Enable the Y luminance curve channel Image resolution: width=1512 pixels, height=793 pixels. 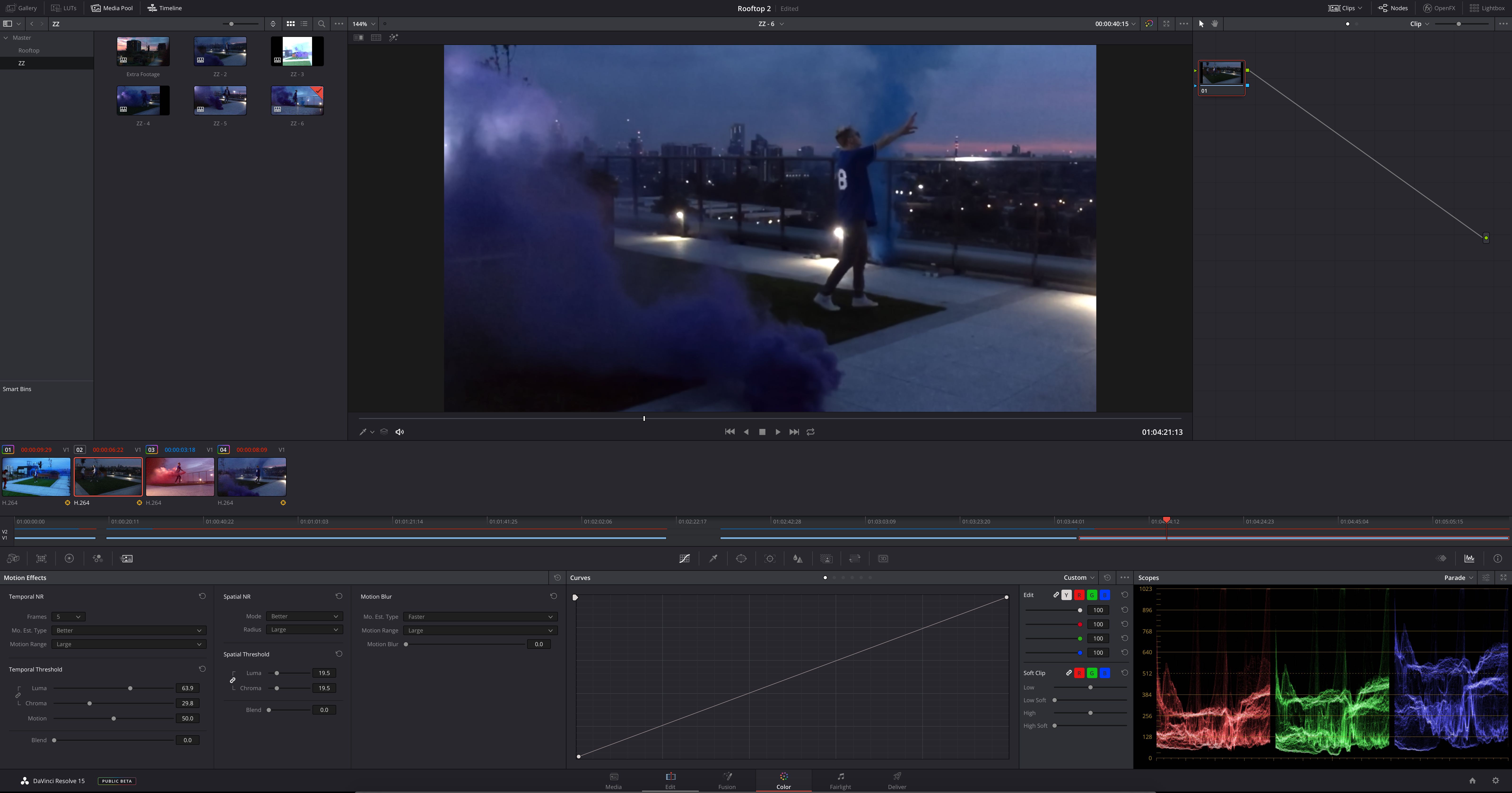(1066, 595)
